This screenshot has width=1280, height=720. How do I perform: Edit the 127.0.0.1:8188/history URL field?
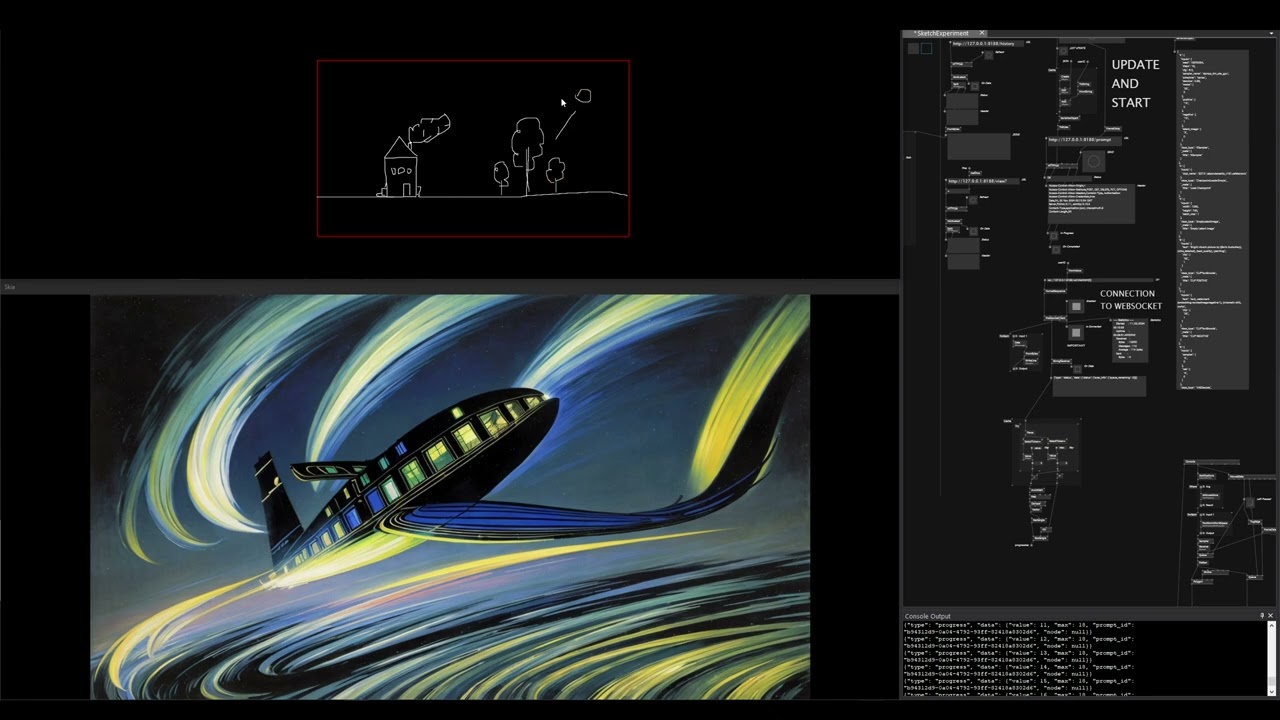pos(988,44)
